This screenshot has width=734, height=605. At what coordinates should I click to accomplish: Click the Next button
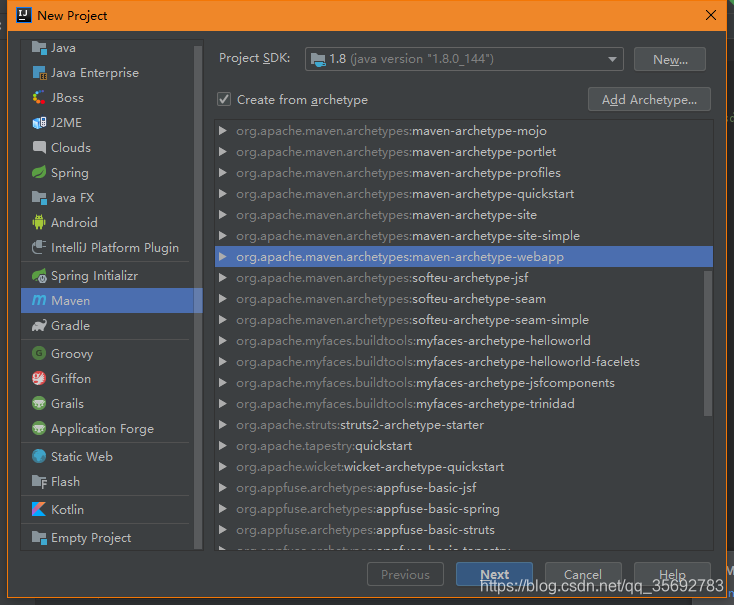point(494,574)
